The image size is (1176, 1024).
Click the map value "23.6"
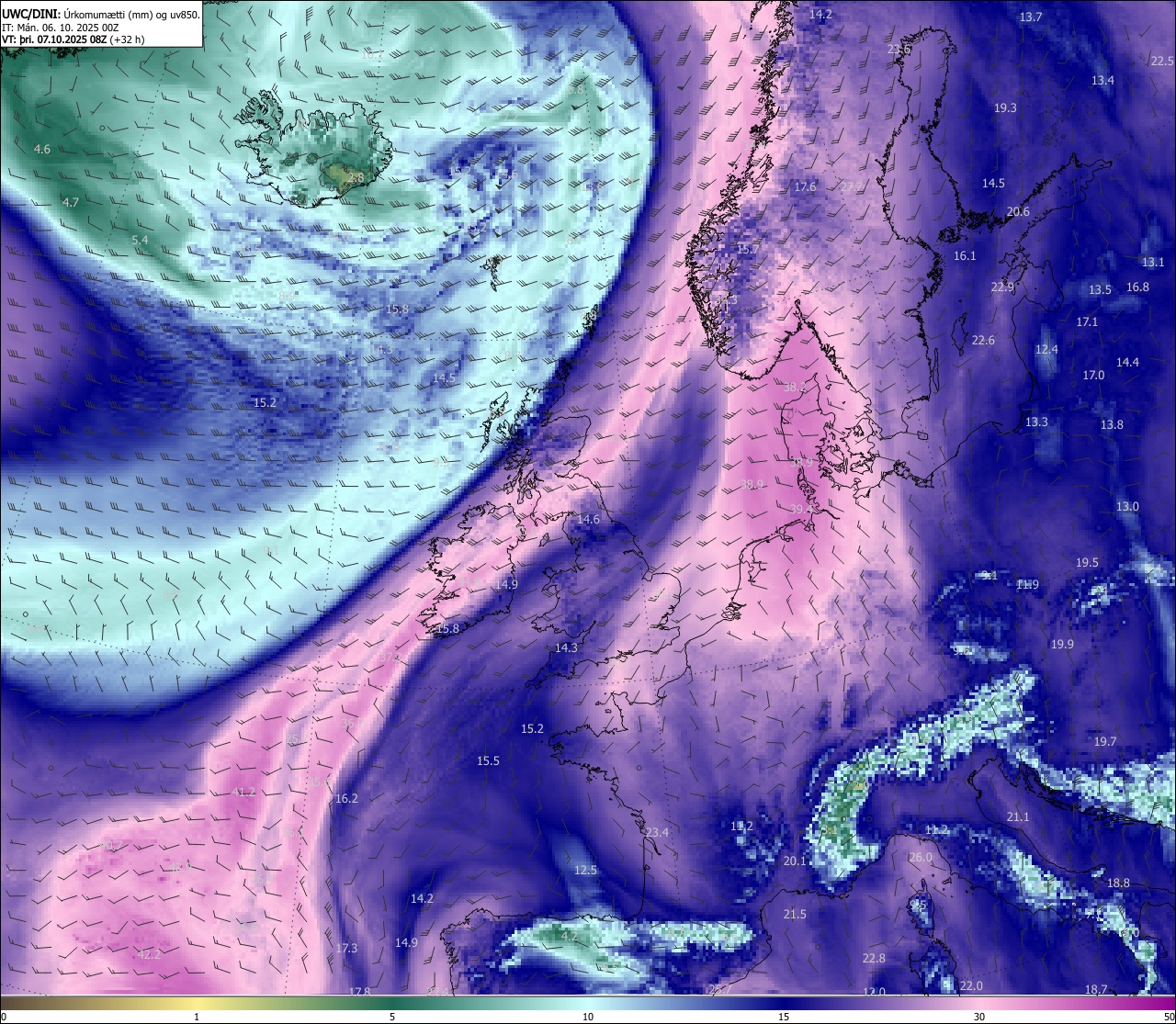click(899, 50)
